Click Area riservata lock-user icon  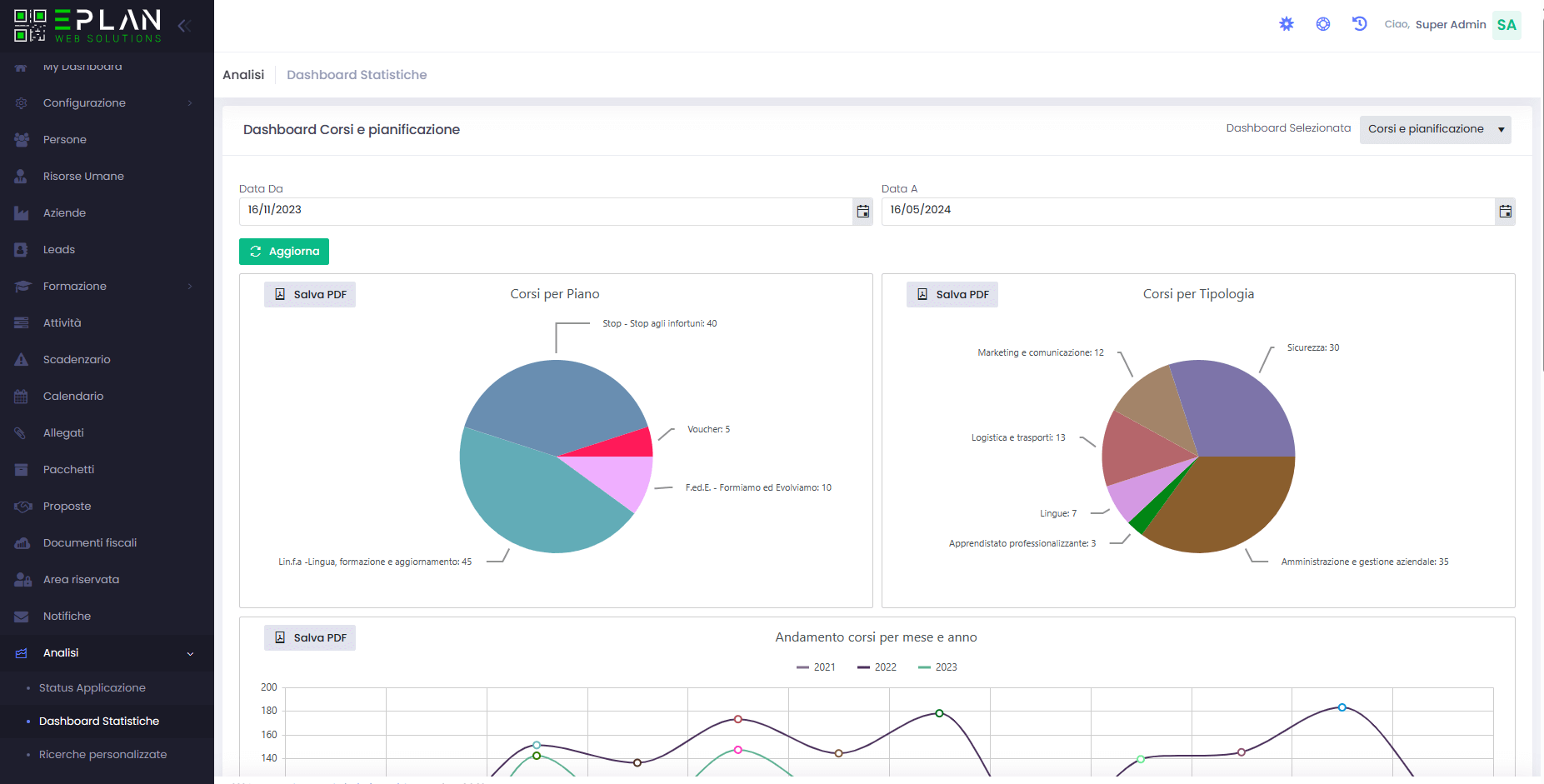pos(23,580)
